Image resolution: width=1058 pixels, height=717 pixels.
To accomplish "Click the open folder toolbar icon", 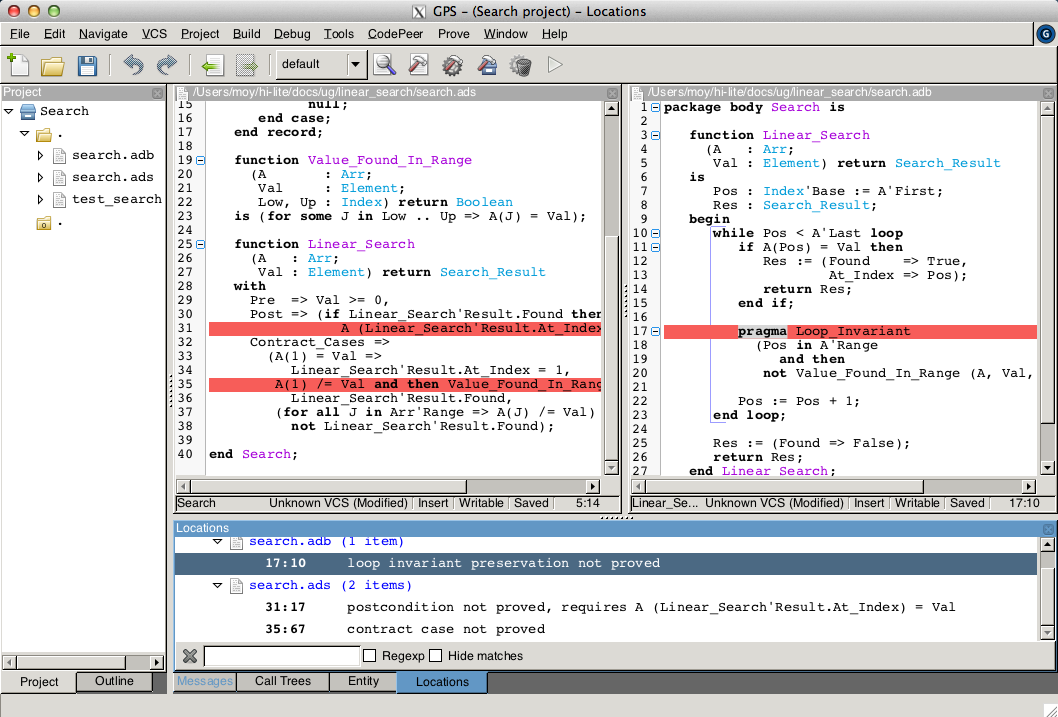I will 53,65.
